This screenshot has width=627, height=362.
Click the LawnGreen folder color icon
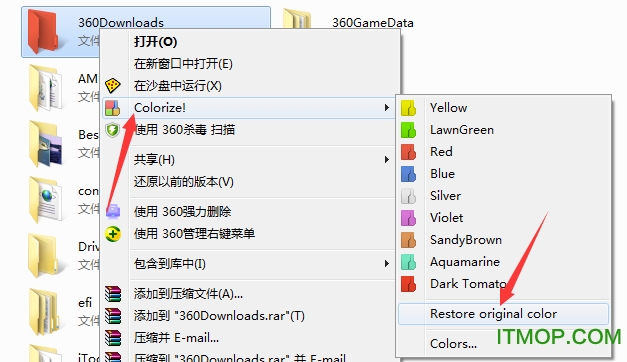(x=408, y=130)
